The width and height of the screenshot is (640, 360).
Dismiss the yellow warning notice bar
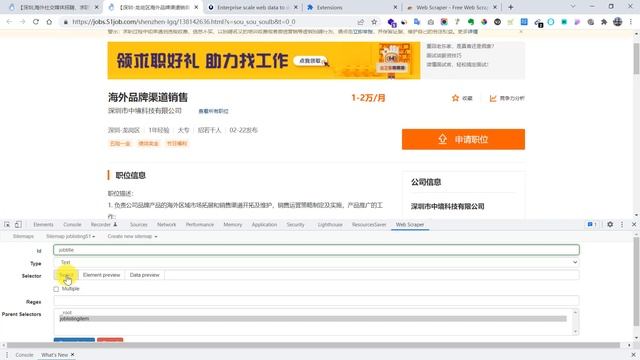pyautogui.click(x=521, y=31)
